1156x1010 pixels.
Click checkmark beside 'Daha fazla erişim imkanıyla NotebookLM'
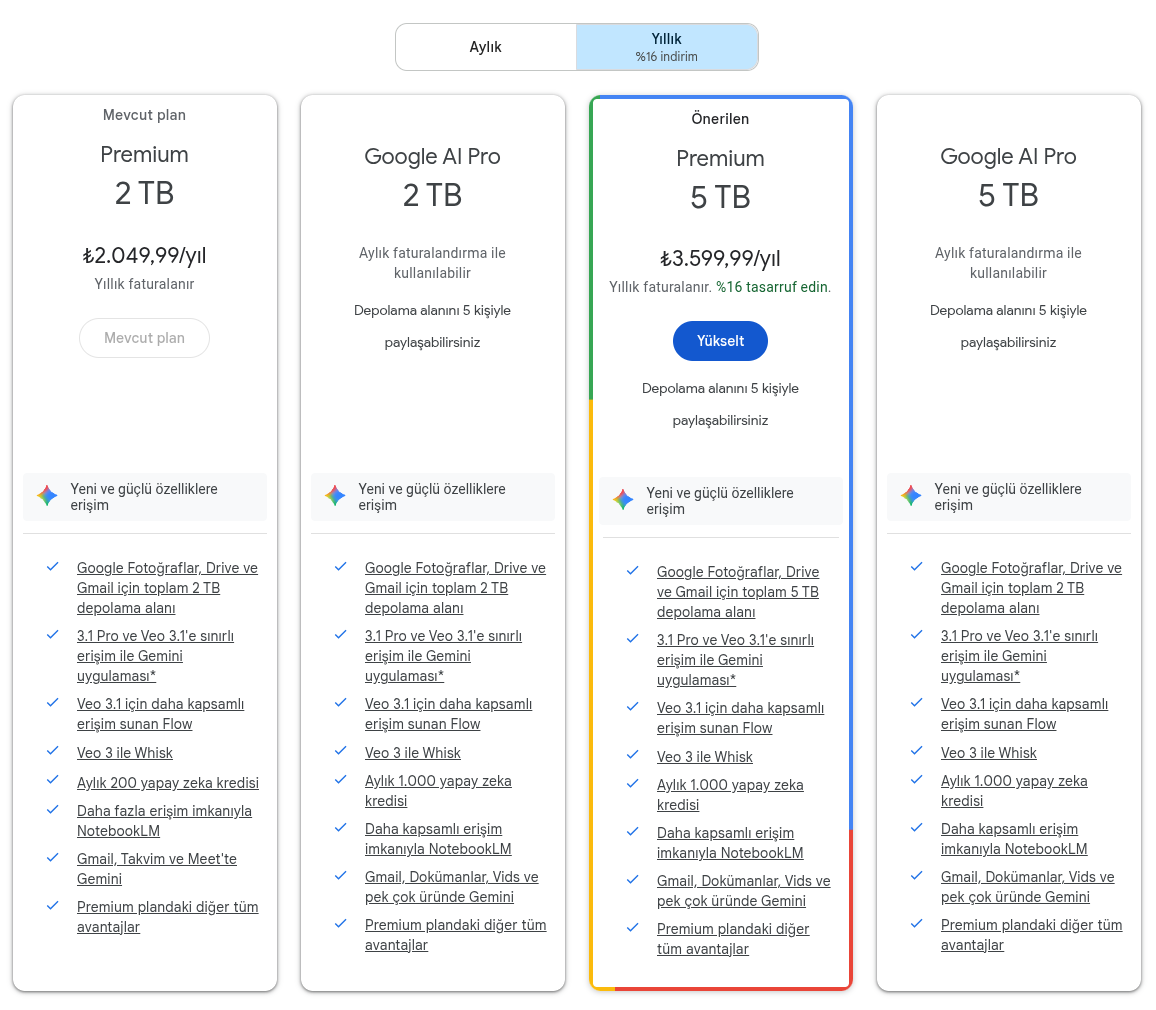[x=52, y=809]
